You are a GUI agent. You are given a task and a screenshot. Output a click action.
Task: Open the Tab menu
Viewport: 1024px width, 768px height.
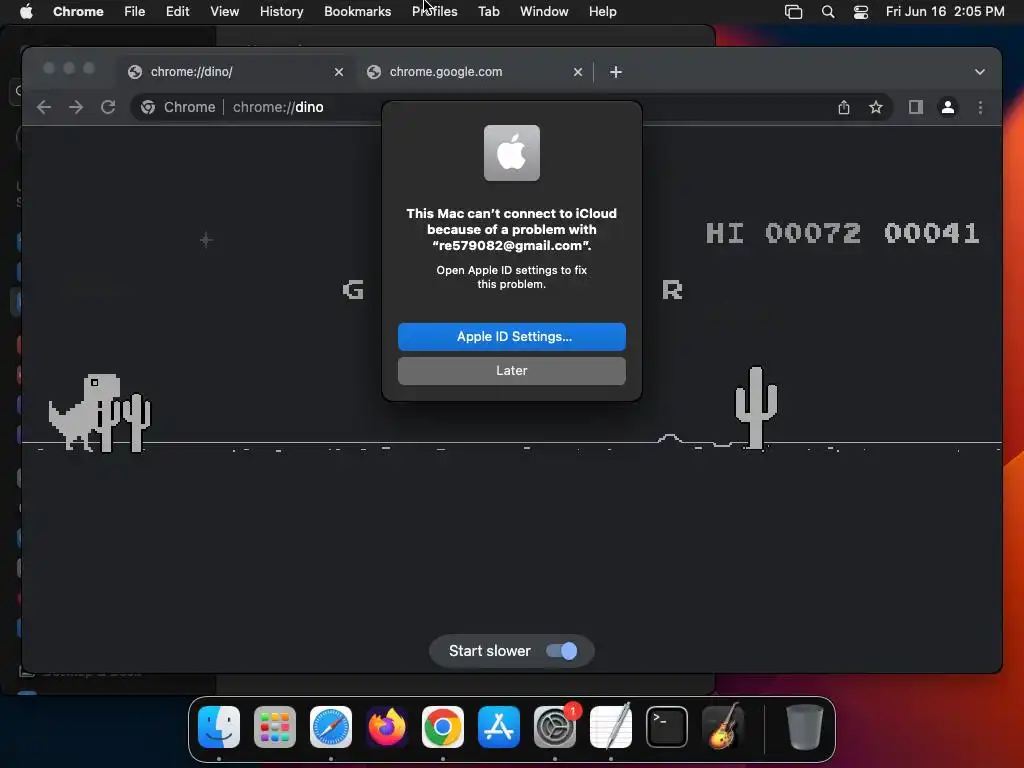pyautogui.click(x=488, y=11)
